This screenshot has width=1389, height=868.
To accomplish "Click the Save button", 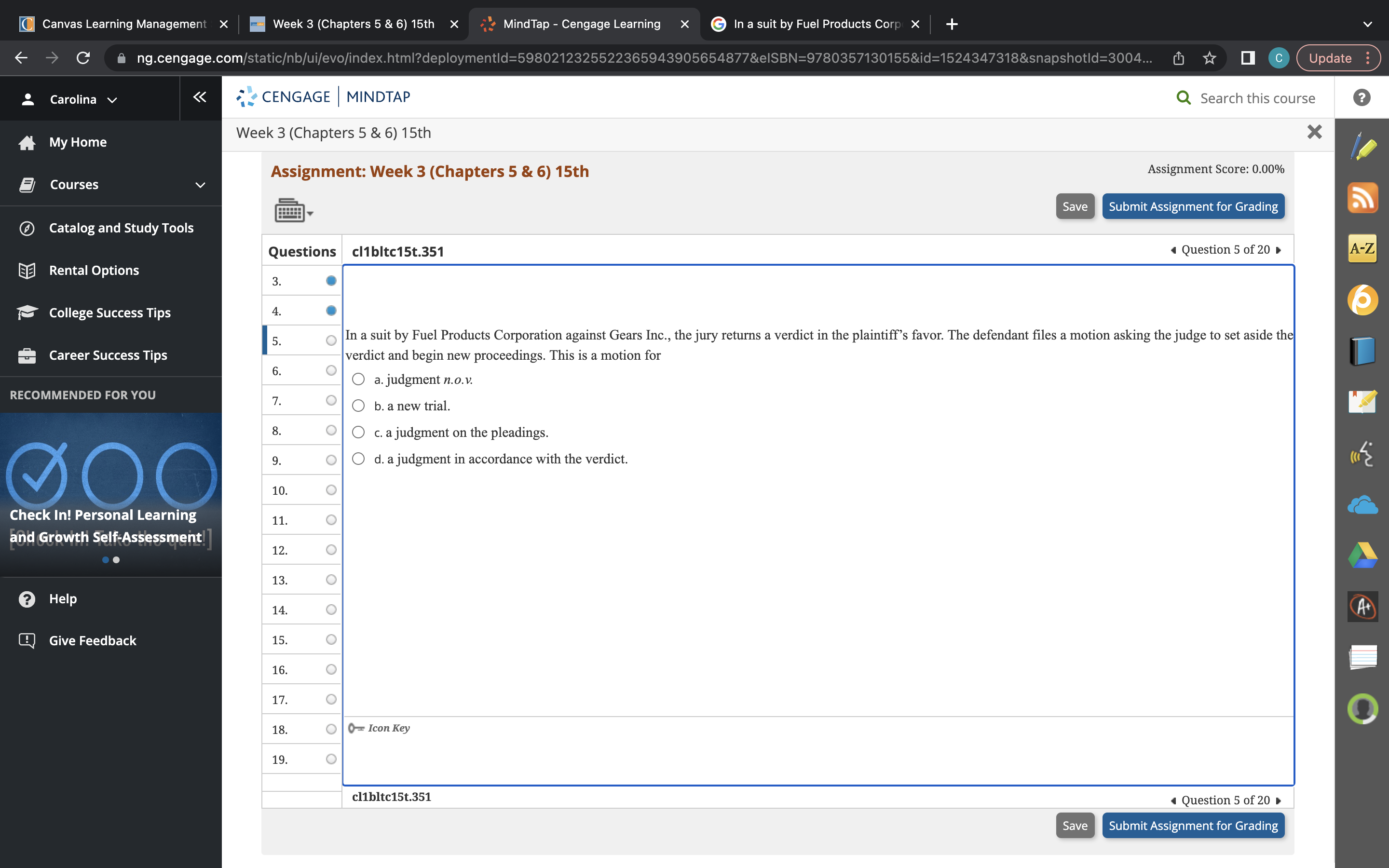I will pyautogui.click(x=1075, y=206).
